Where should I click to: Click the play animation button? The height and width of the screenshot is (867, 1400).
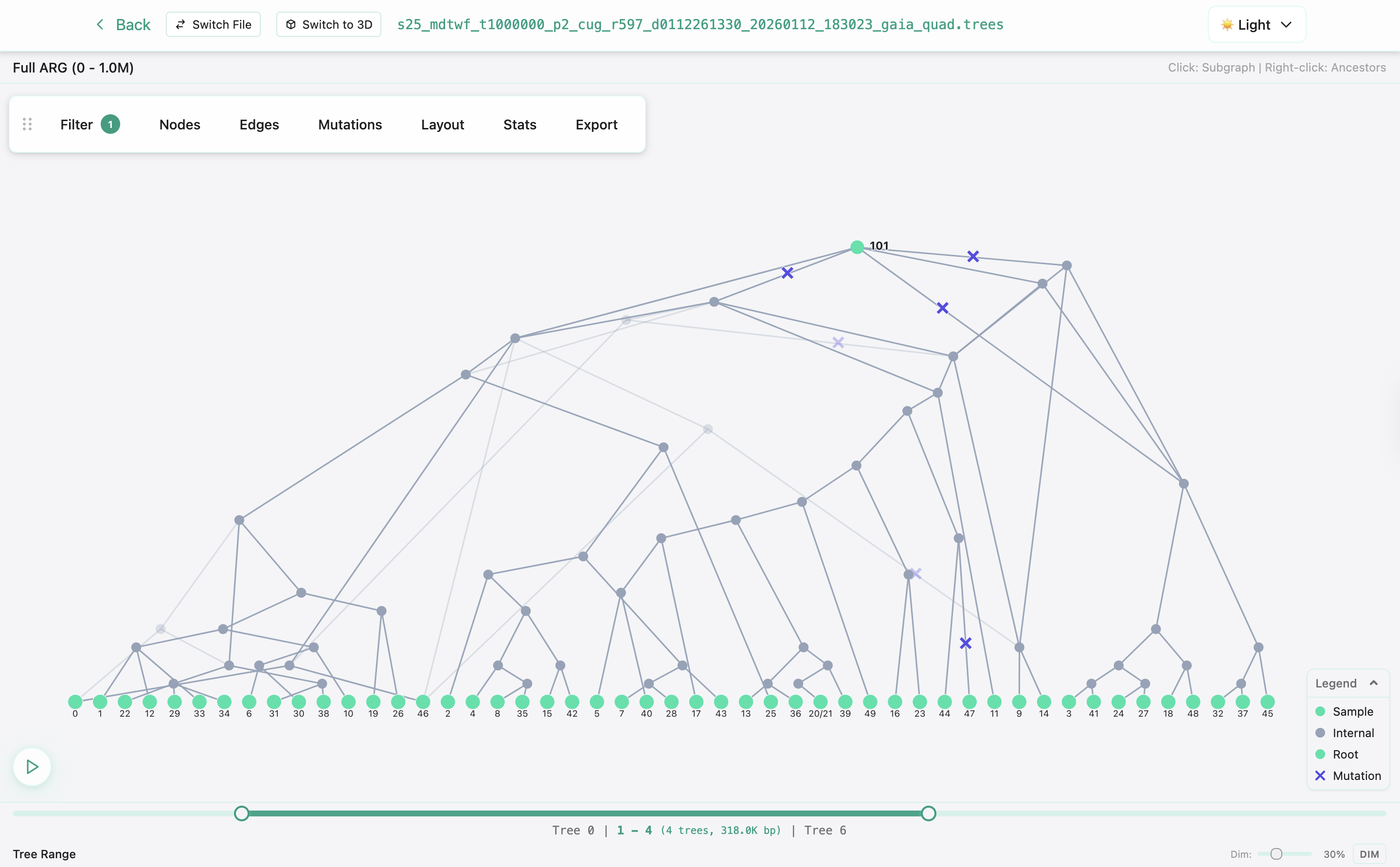click(32, 767)
